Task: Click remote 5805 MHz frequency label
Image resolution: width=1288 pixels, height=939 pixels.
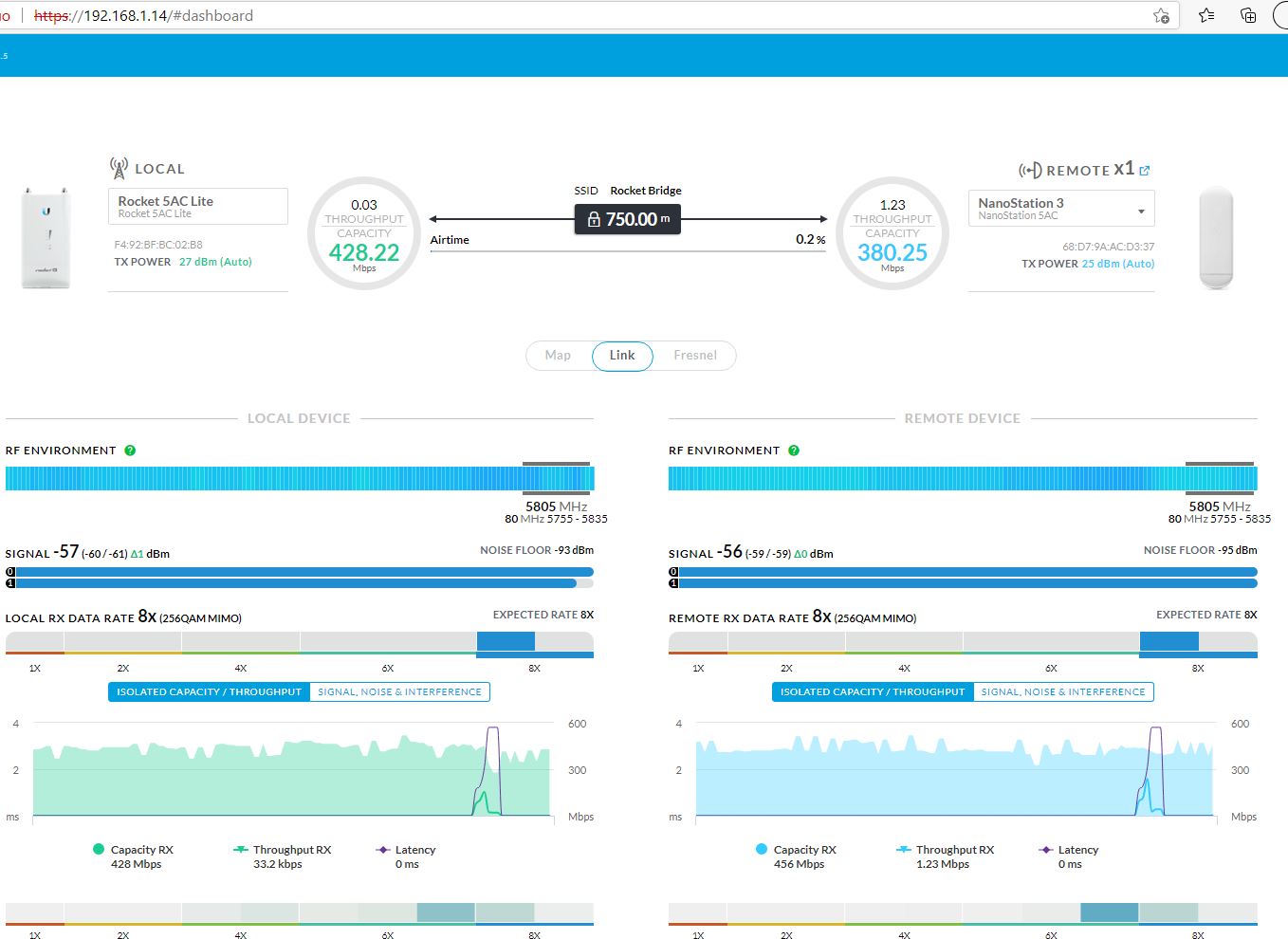Action: 1220,506
